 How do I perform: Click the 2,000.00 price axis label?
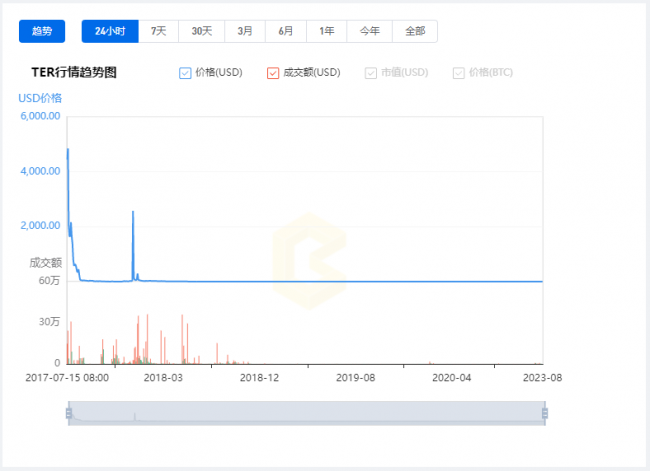pos(40,226)
